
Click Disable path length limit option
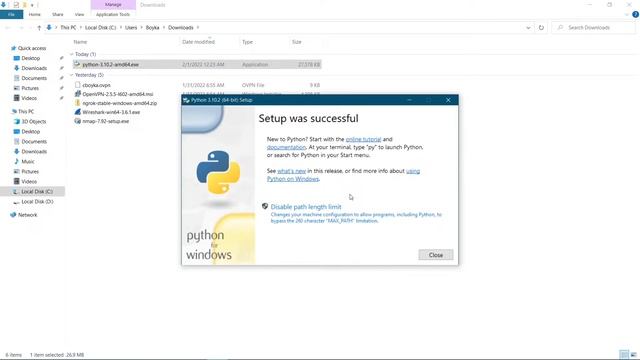(306, 207)
